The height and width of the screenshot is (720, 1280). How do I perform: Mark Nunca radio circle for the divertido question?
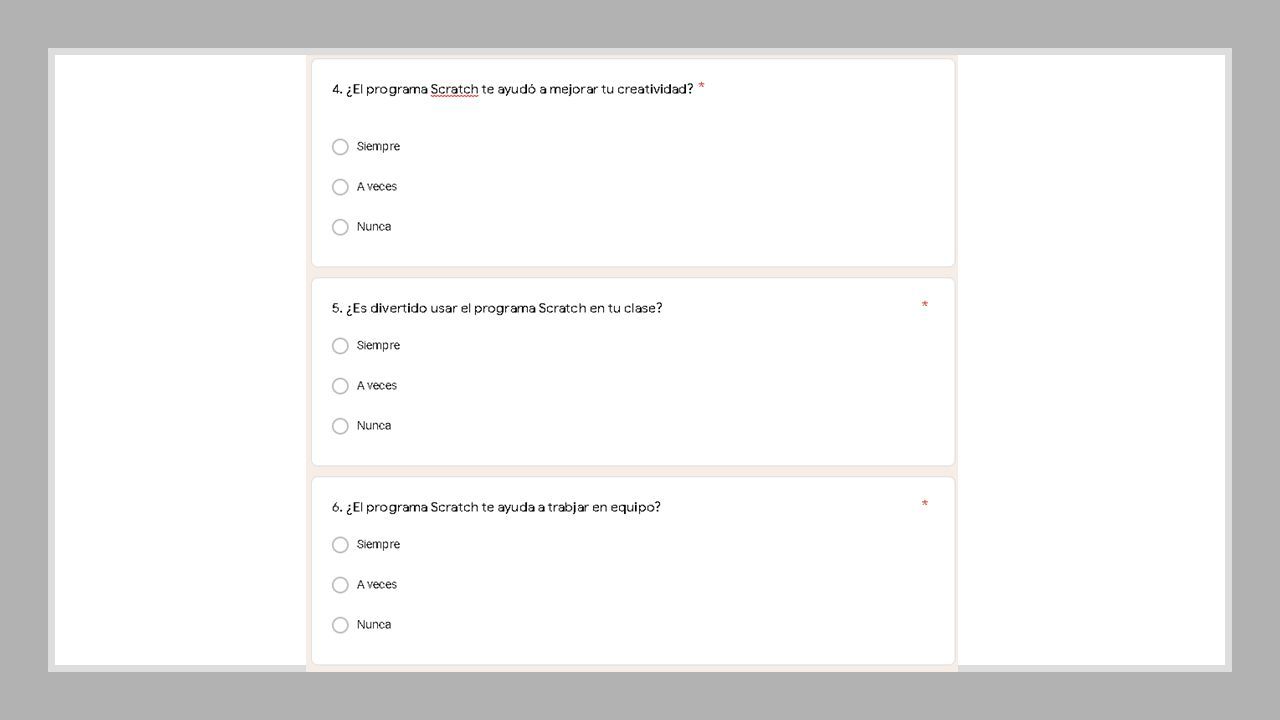pos(340,426)
